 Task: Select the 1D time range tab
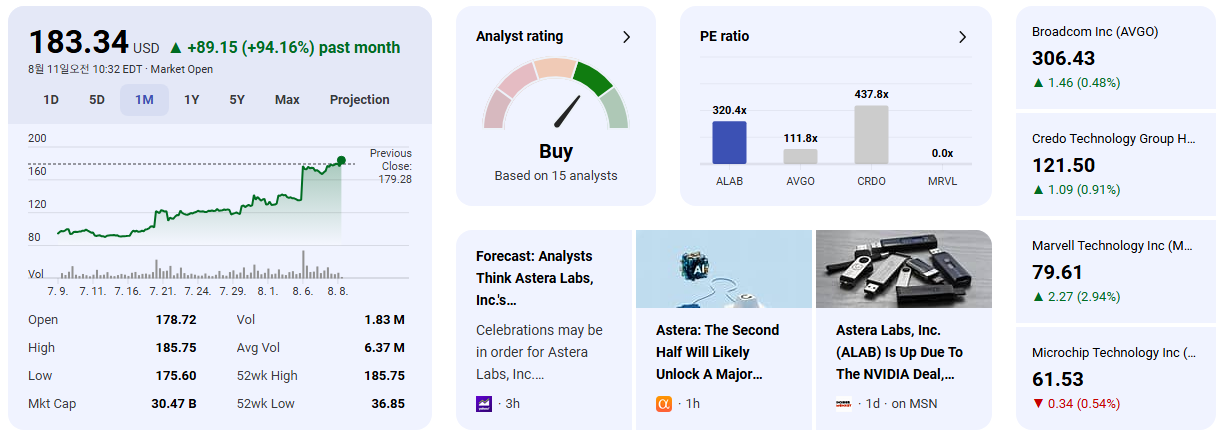coord(51,100)
